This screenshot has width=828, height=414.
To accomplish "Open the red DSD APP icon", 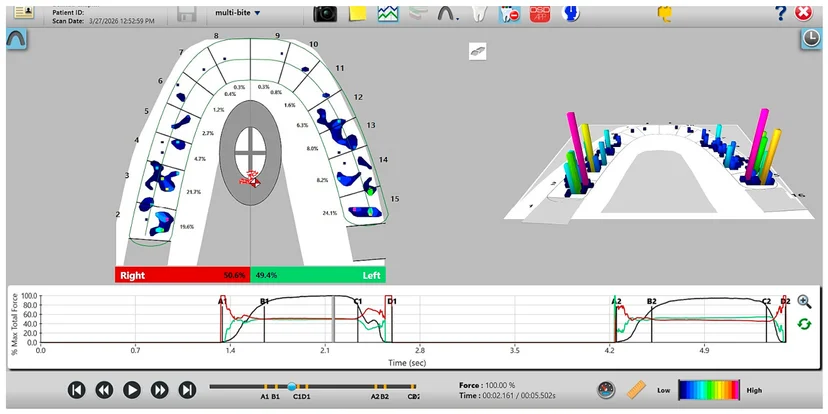I will (540, 14).
